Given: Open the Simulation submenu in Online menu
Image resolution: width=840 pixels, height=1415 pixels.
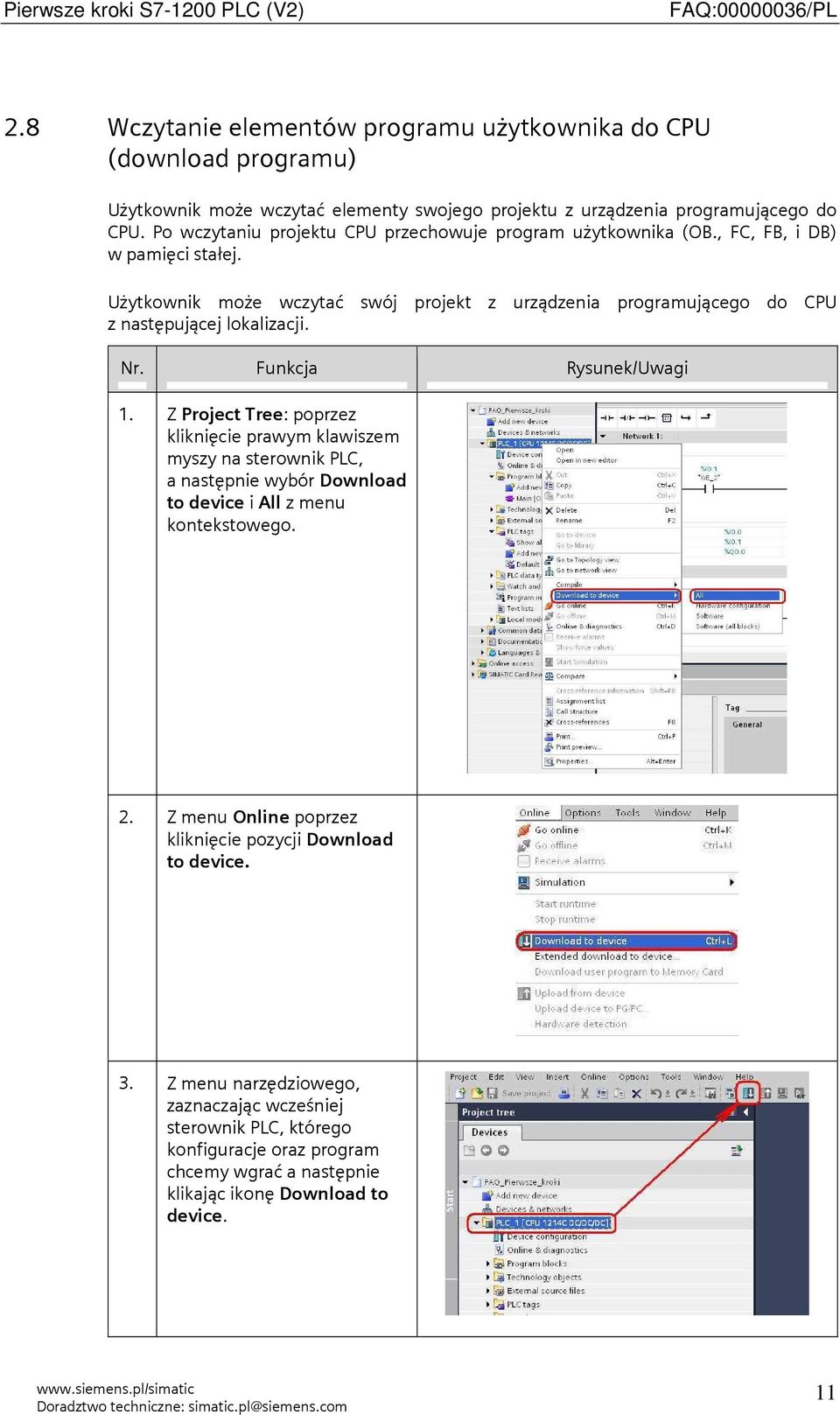Looking at the screenshot, I should click(626, 882).
